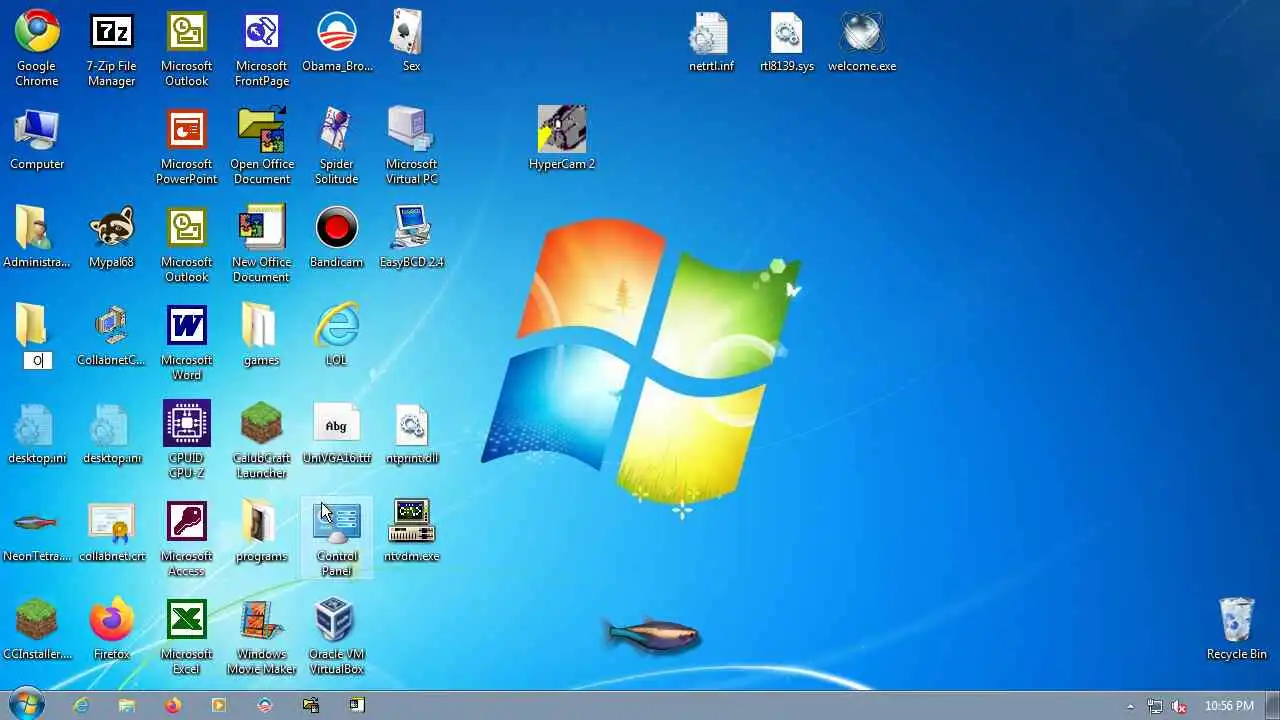Open Windows Explorer from the taskbar

coord(127,705)
